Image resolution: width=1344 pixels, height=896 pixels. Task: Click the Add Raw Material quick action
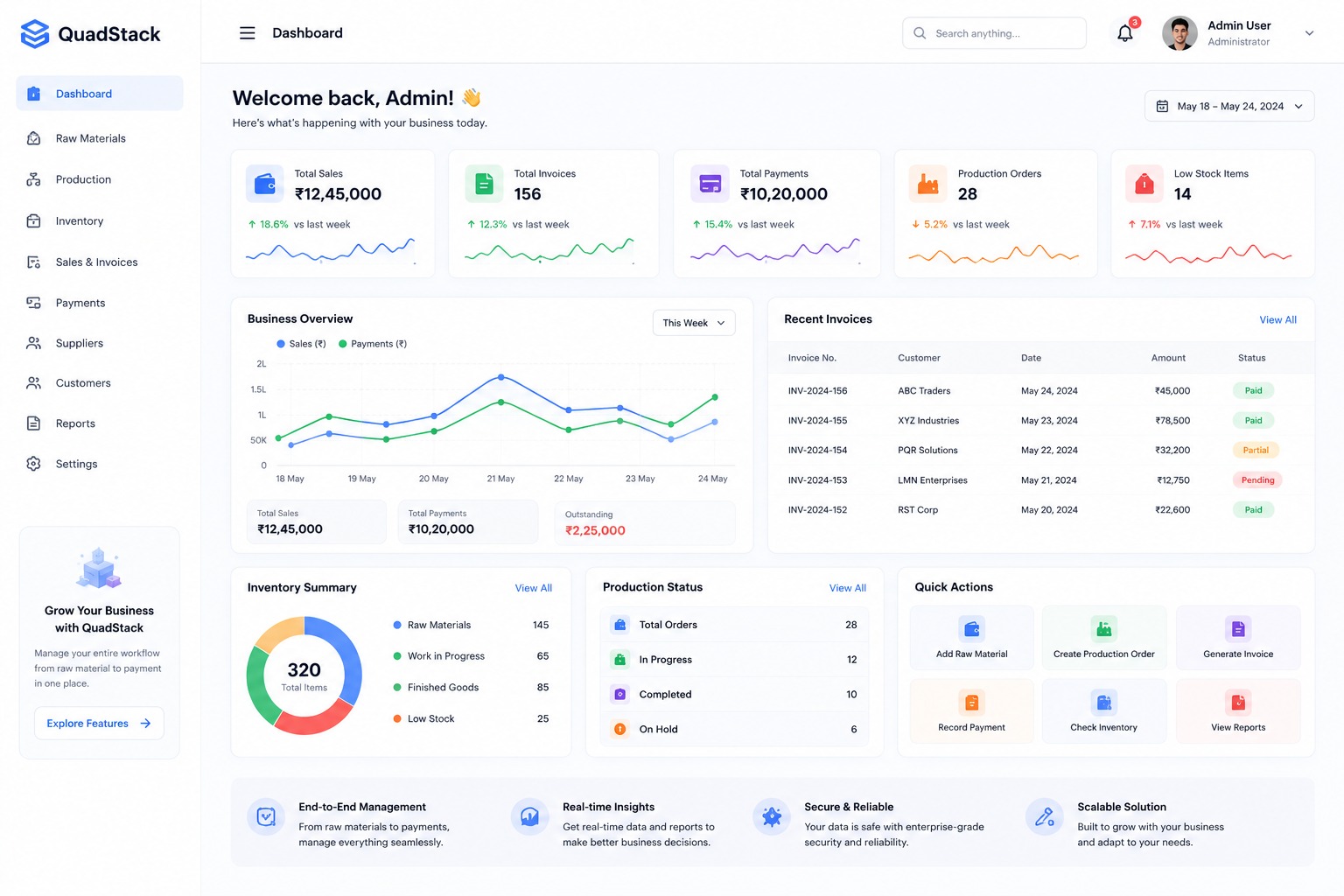point(971,638)
